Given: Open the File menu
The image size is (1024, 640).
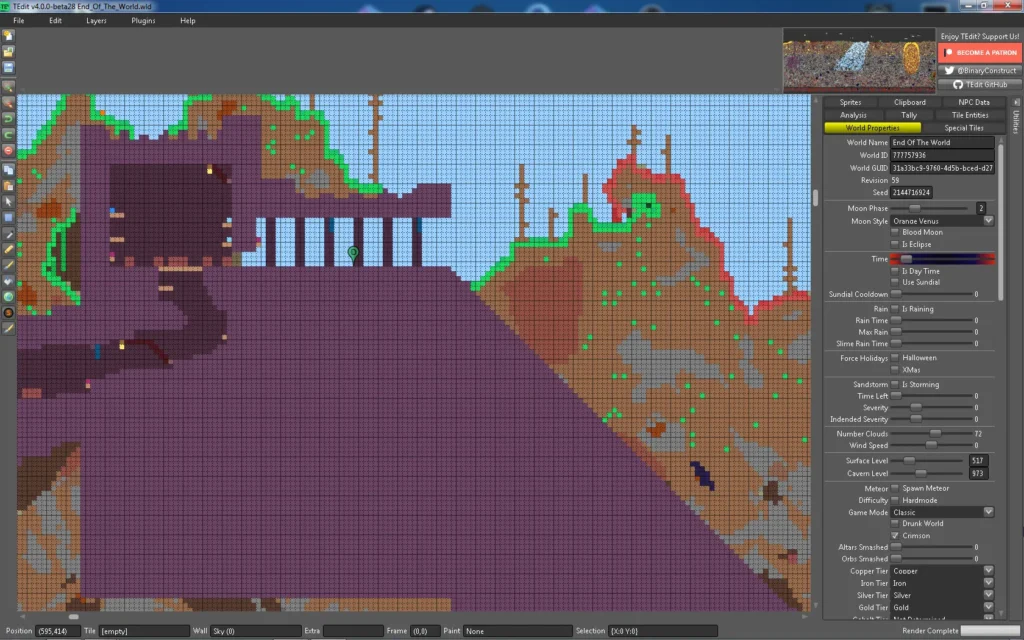Looking at the screenshot, I should pos(18,21).
